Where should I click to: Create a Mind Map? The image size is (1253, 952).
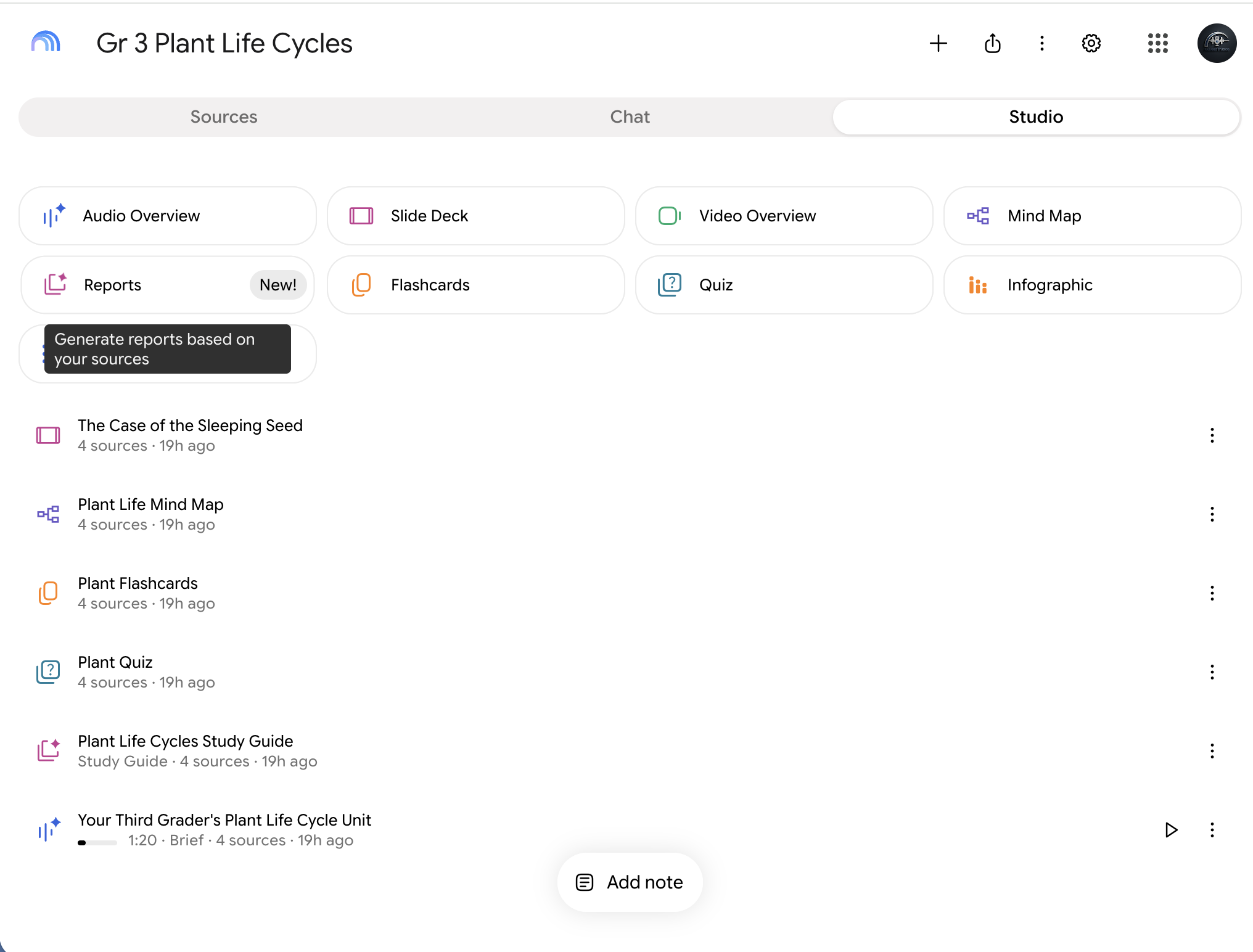(x=1093, y=216)
